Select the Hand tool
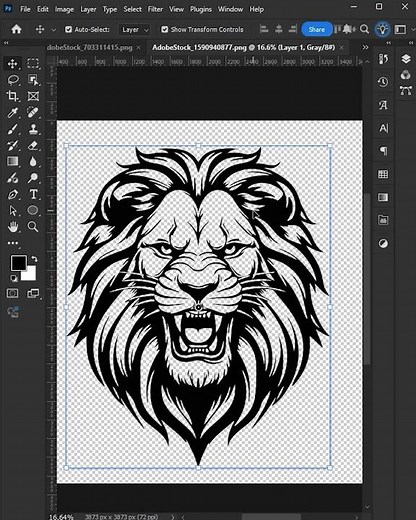Screen dimensions: 416x520 pyautogui.click(x=13, y=227)
